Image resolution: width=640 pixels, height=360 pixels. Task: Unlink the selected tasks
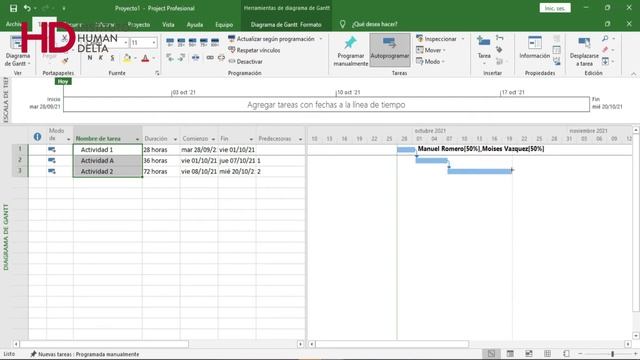click(221, 58)
